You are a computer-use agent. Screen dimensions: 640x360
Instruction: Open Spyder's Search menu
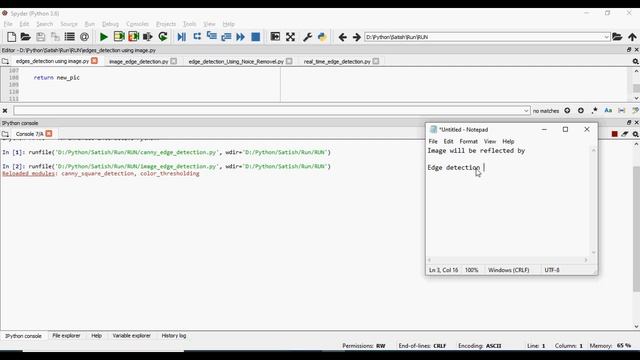(x=44, y=24)
